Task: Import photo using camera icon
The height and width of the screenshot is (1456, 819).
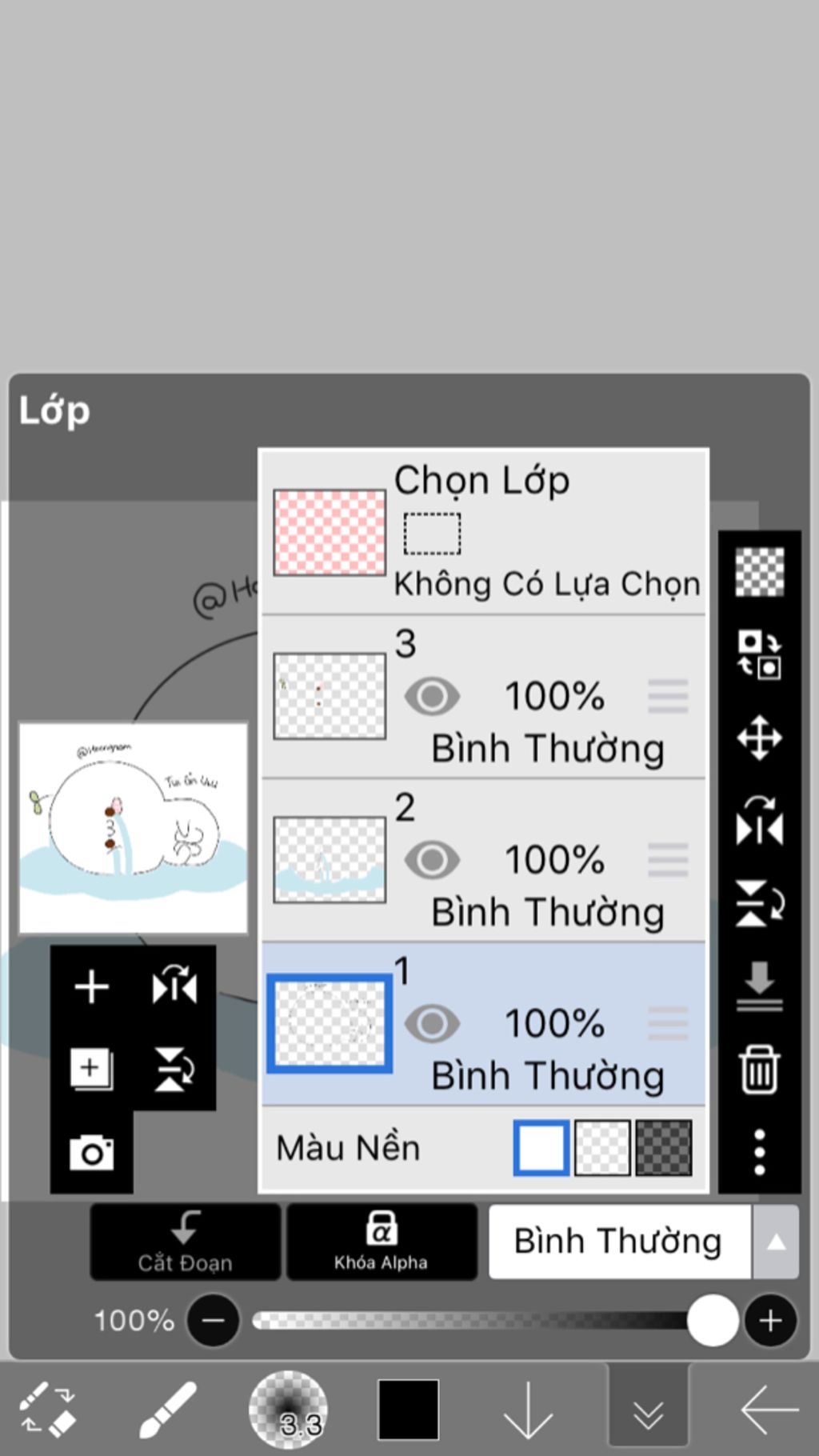Action: 91,1153
